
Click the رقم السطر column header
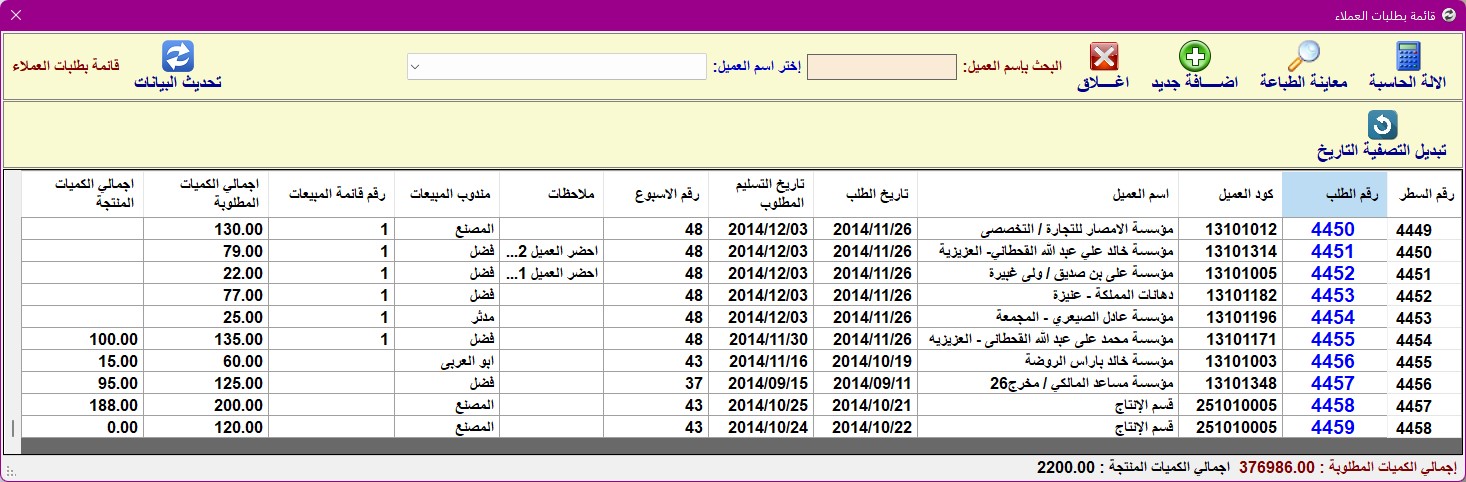[x=1425, y=194]
